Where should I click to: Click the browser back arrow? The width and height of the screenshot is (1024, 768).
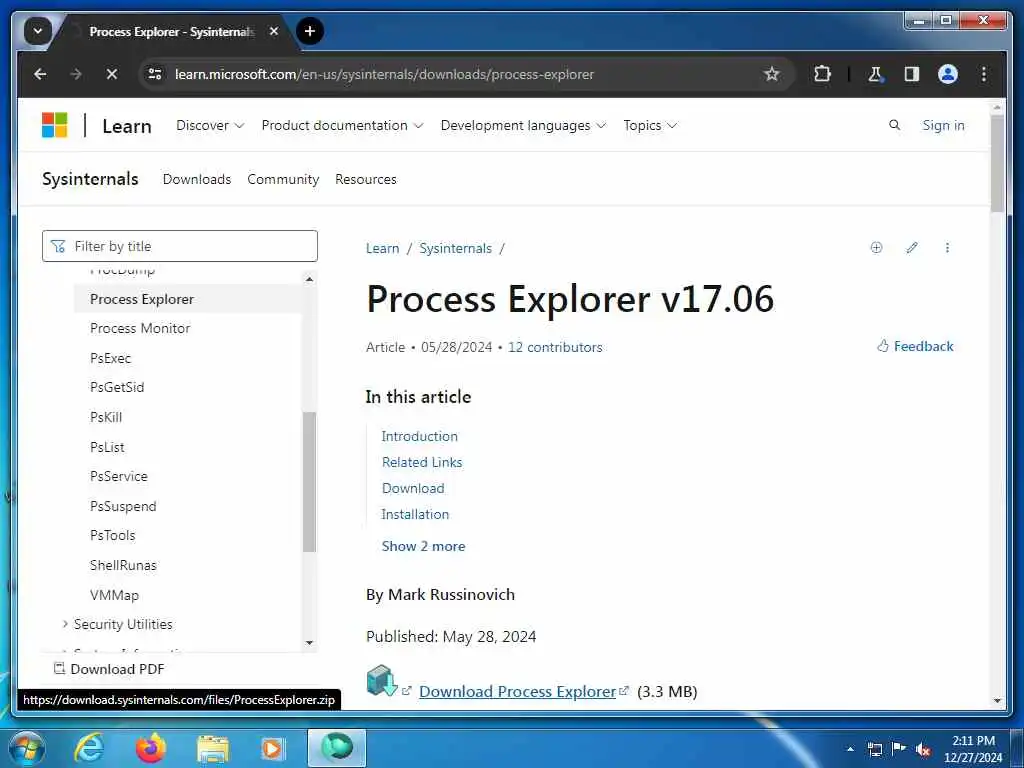point(40,74)
